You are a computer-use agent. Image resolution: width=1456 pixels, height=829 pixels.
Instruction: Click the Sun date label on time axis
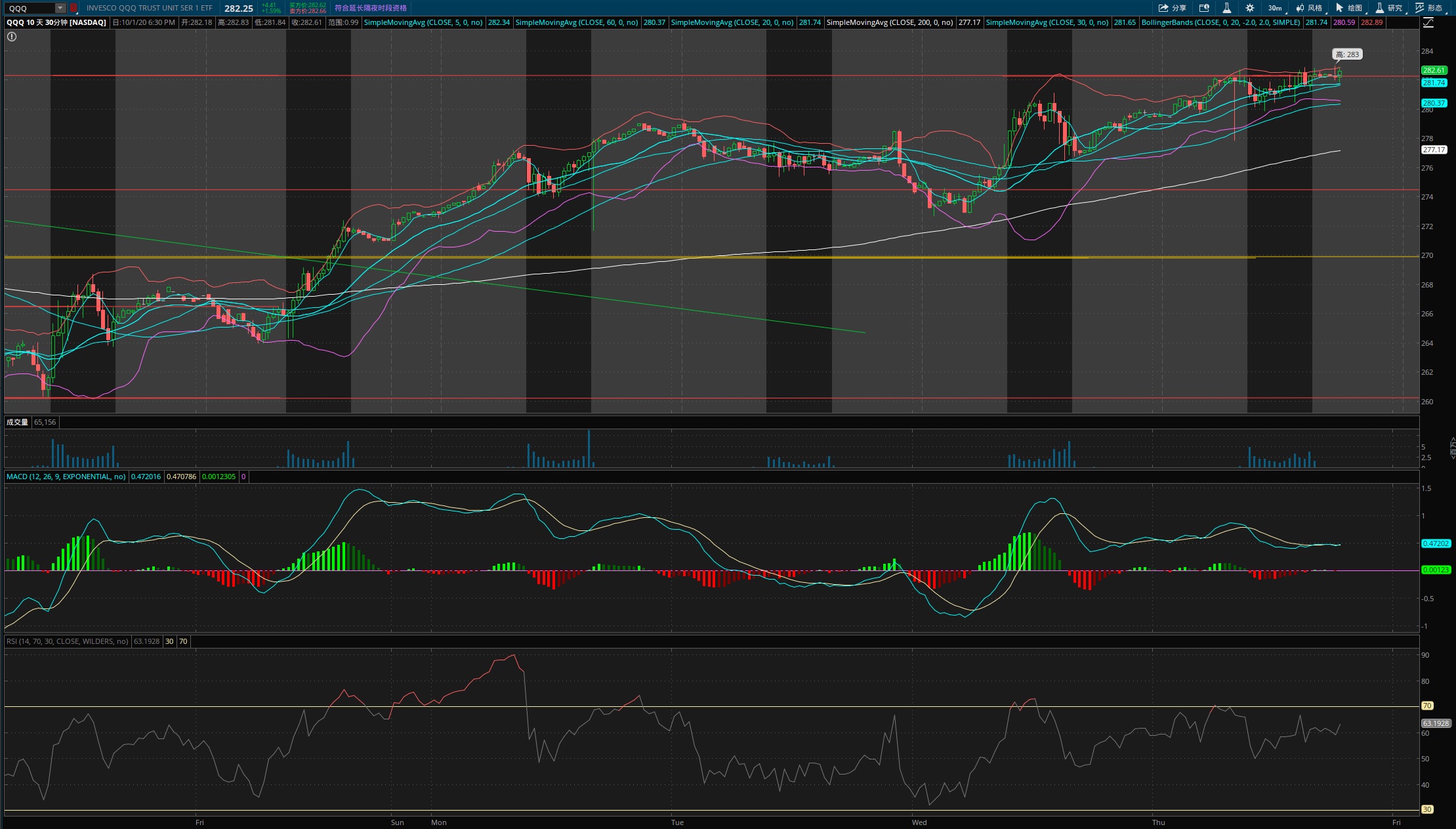tap(397, 822)
